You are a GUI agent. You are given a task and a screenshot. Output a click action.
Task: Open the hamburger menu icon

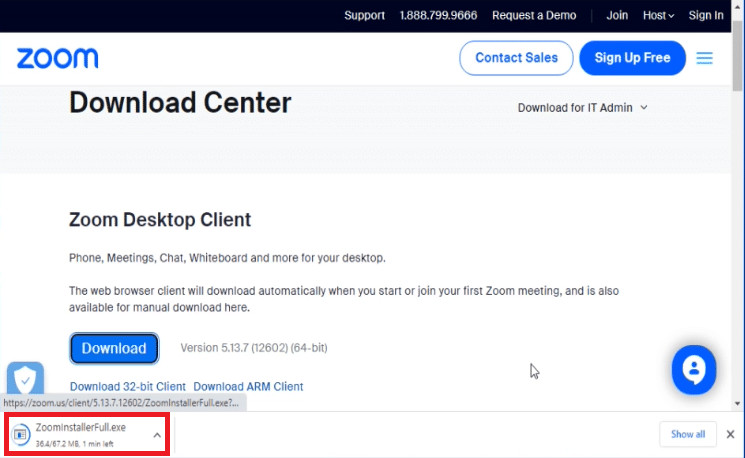pos(704,58)
